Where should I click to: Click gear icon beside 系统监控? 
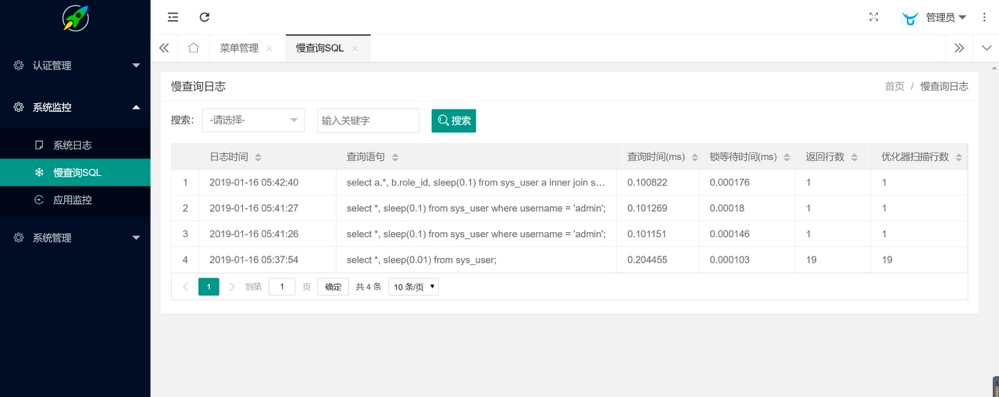point(18,107)
